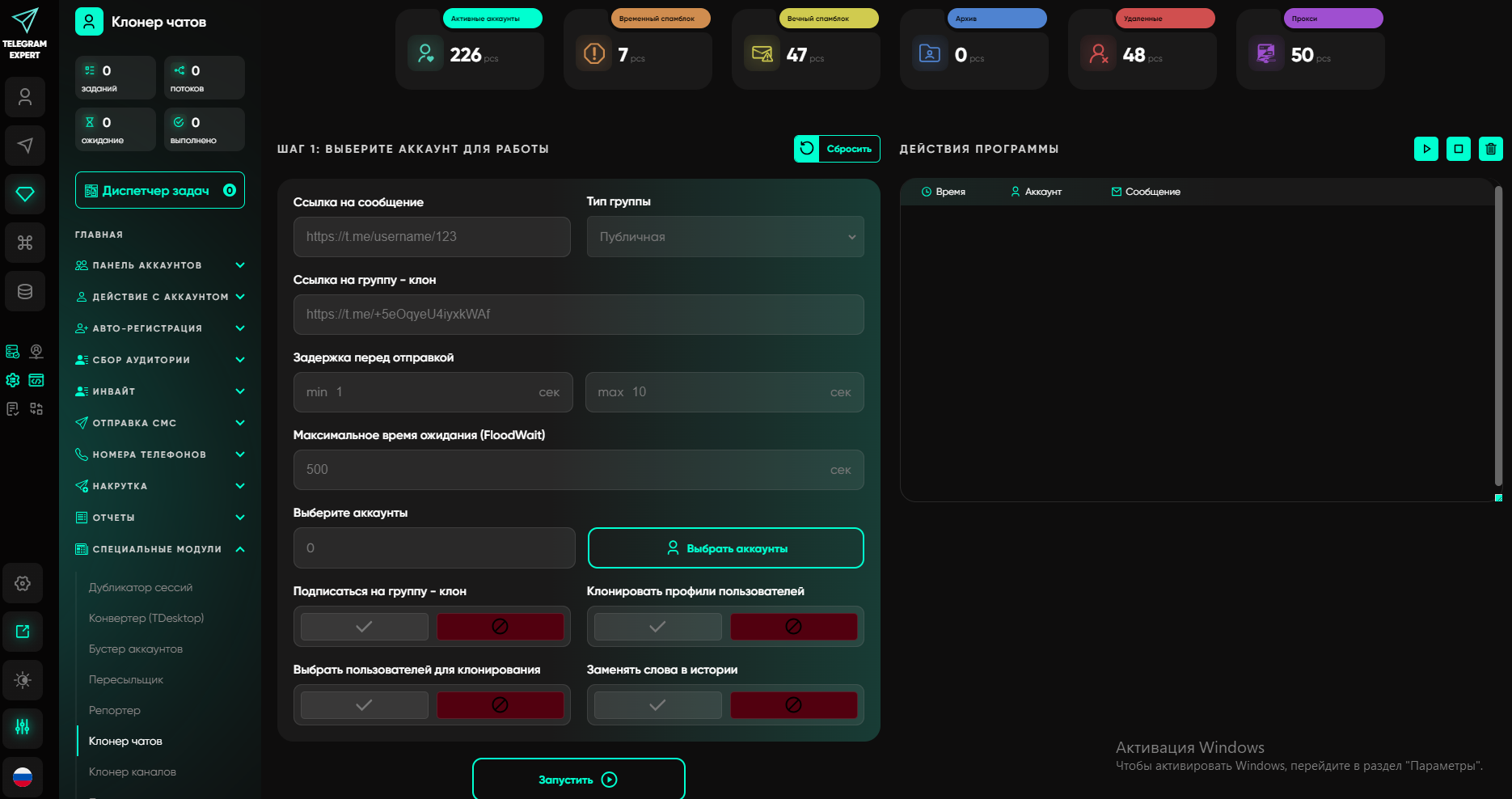Open Дубликатор сессий module
This screenshot has width=1512, height=799.
click(x=141, y=587)
